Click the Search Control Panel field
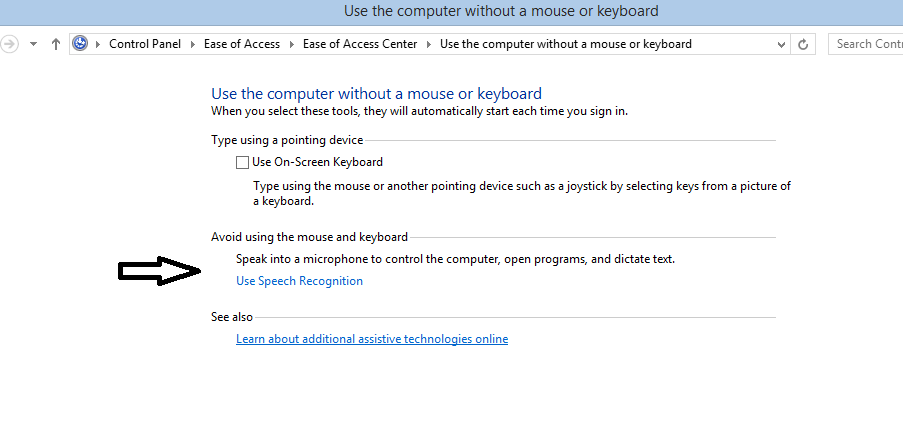The height and width of the screenshot is (436, 903). [x=865, y=44]
